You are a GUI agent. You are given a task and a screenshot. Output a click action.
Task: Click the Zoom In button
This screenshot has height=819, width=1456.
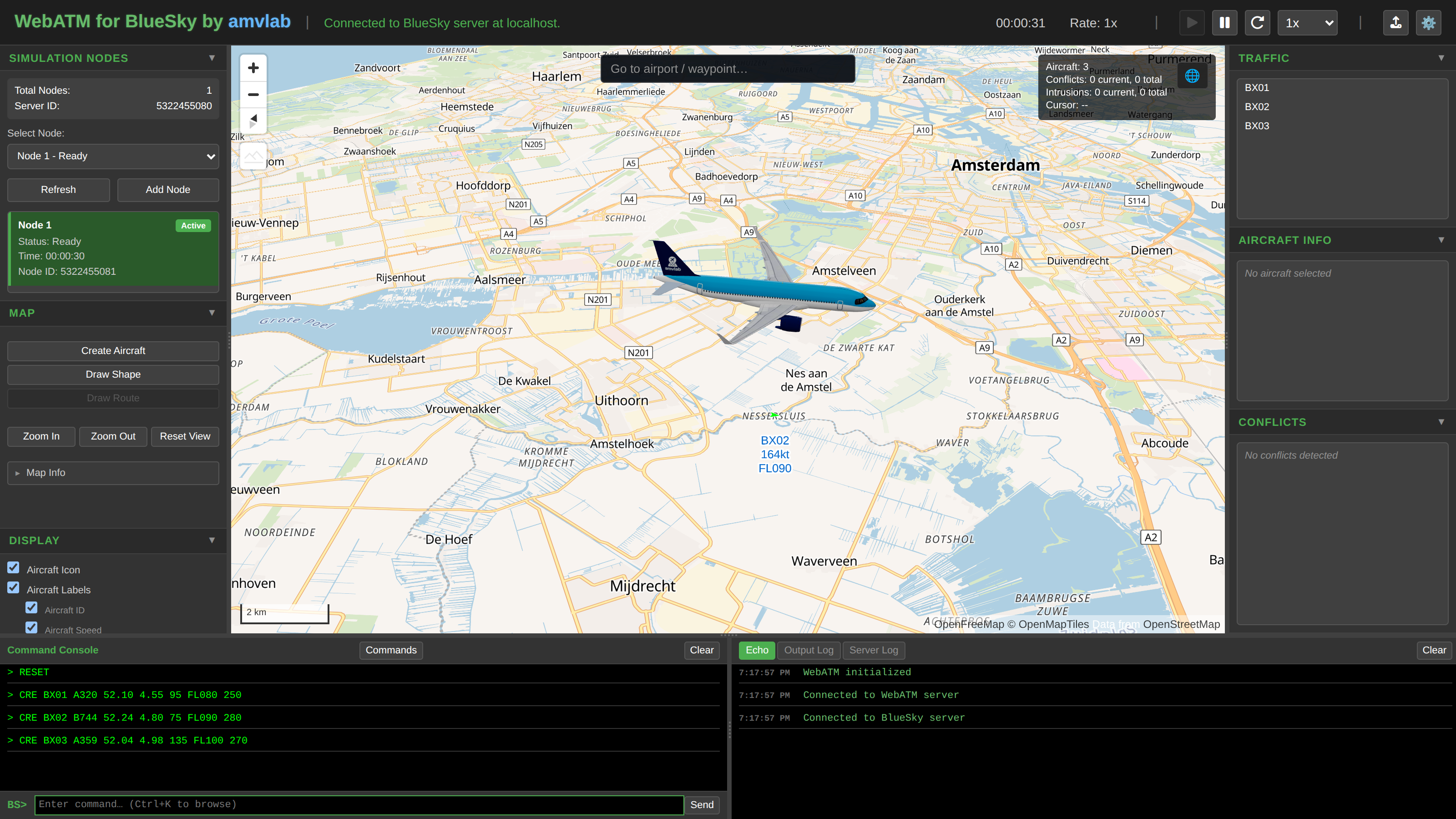point(41,436)
